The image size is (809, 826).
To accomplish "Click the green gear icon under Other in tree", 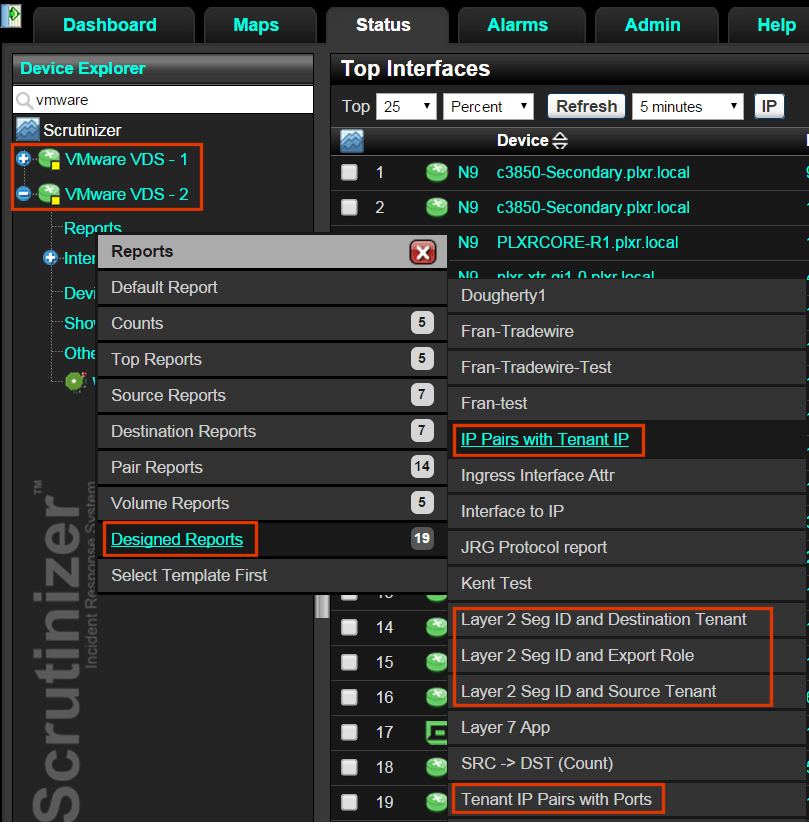I will pyautogui.click(x=75, y=381).
